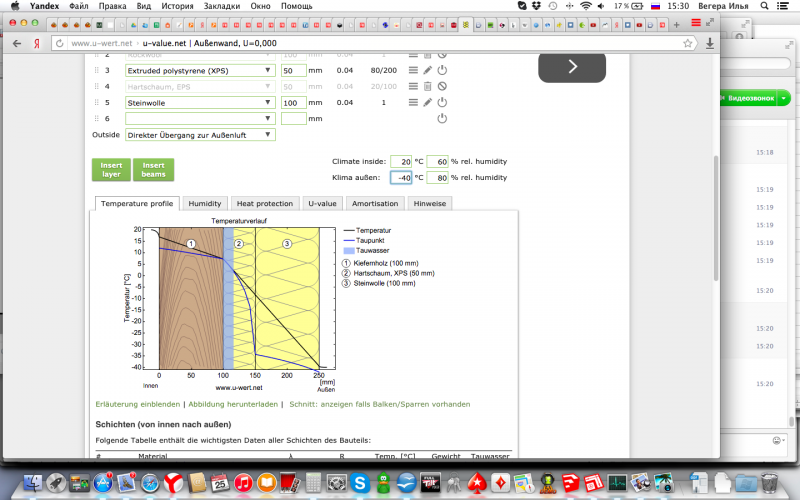Open the Steinwolle material dropdown
Screen dimensions: 800x500
[200, 103]
